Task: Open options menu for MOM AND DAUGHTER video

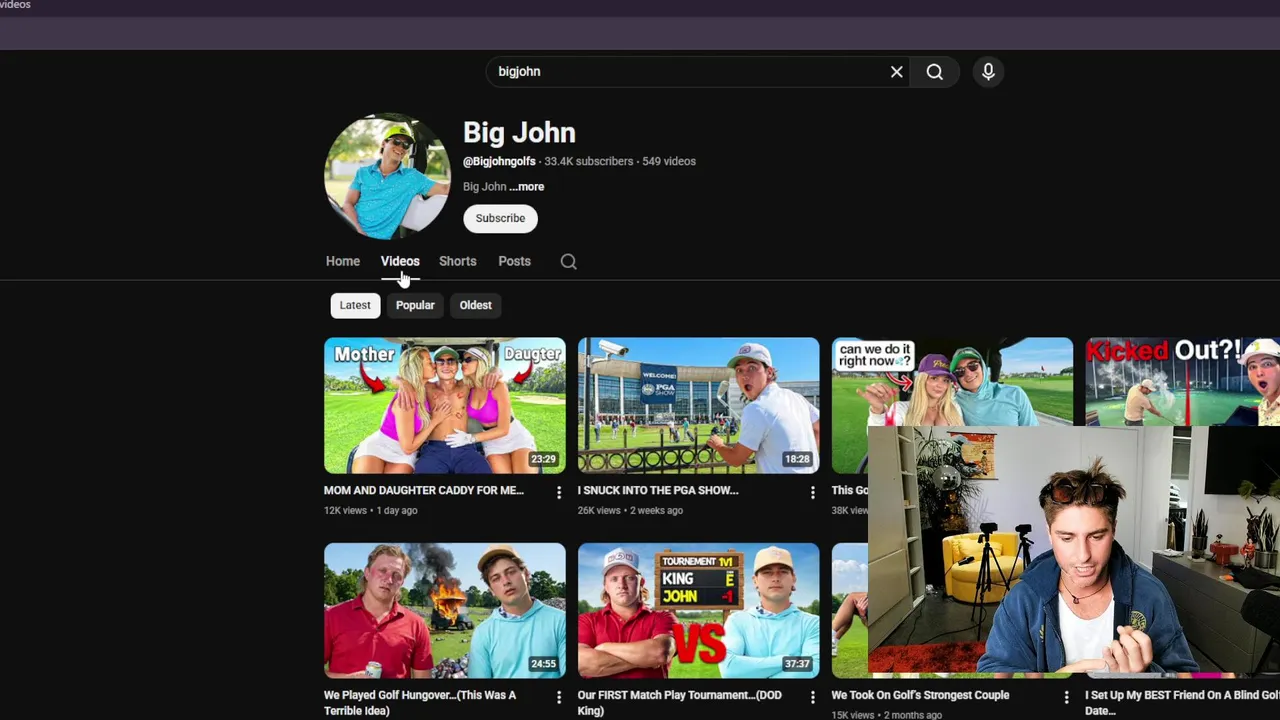Action: [x=558, y=492]
